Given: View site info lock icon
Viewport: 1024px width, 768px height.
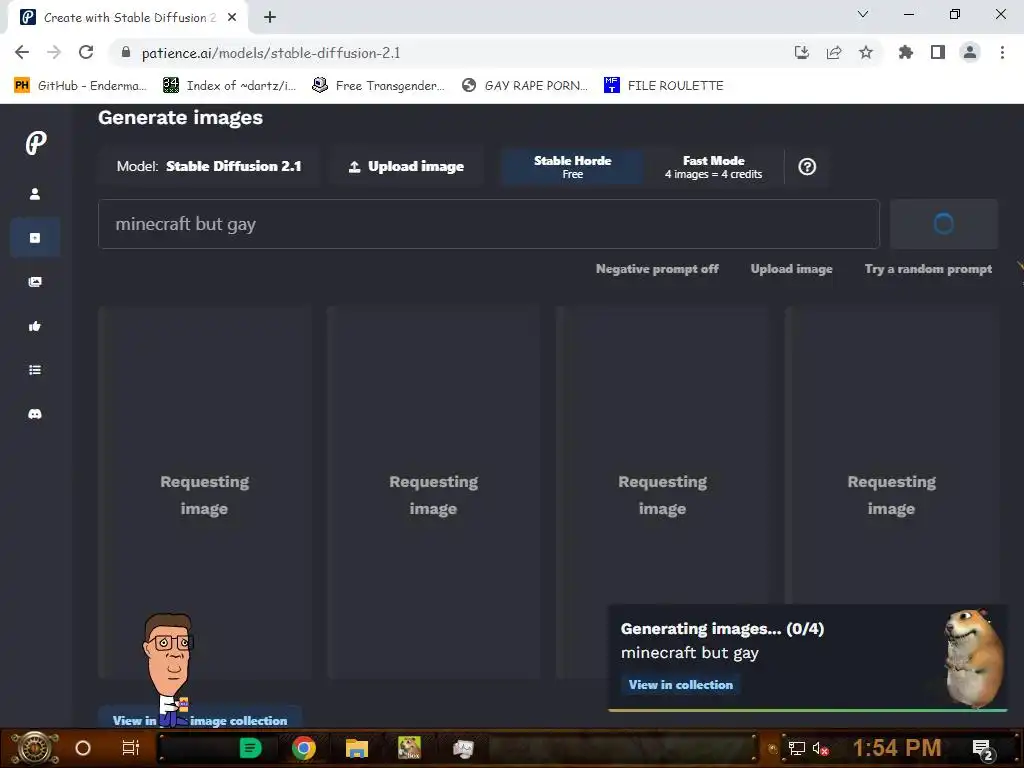Looking at the screenshot, I should click(x=126, y=52).
